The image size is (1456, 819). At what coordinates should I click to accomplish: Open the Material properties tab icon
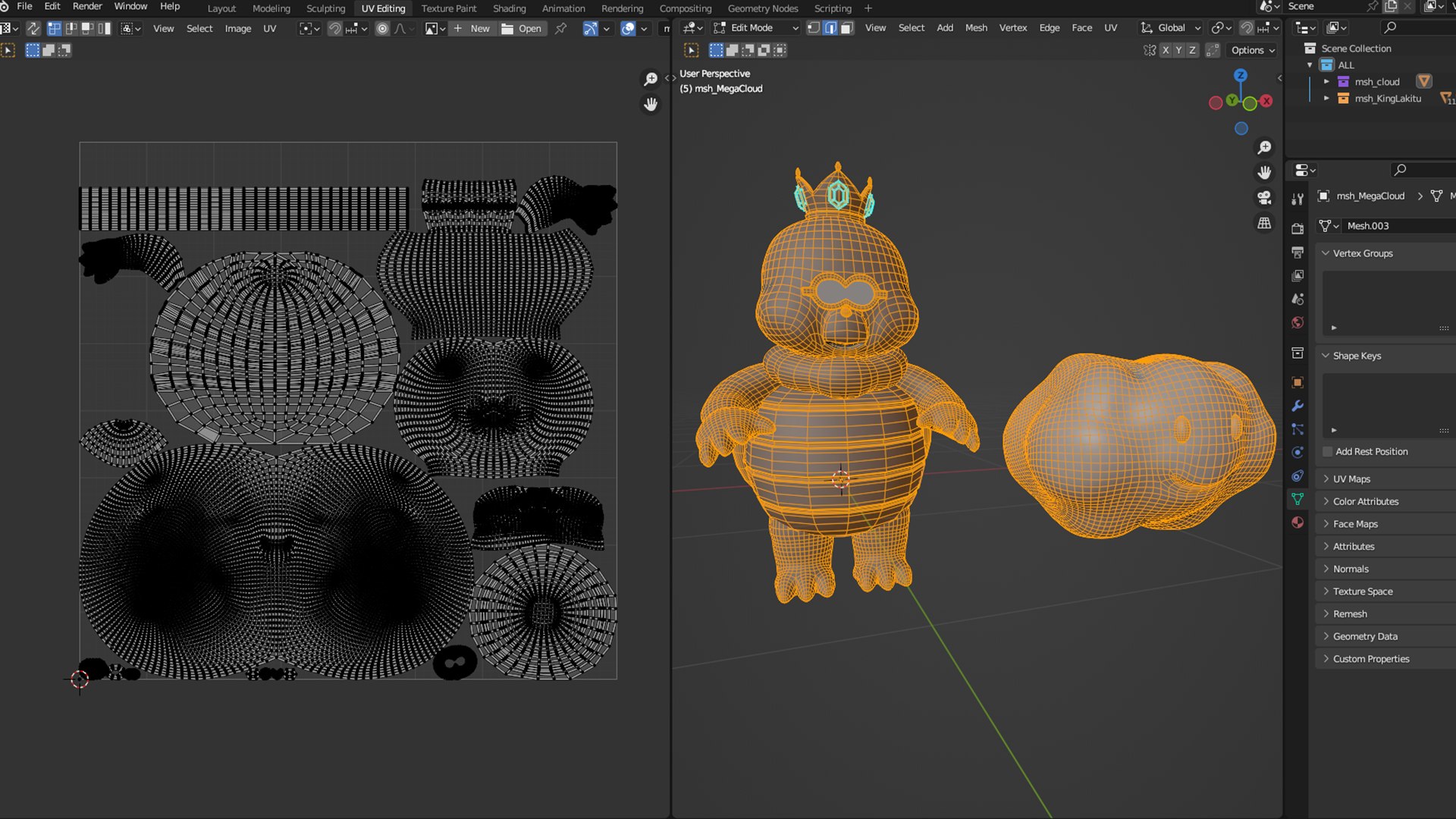(x=1298, y=522)
